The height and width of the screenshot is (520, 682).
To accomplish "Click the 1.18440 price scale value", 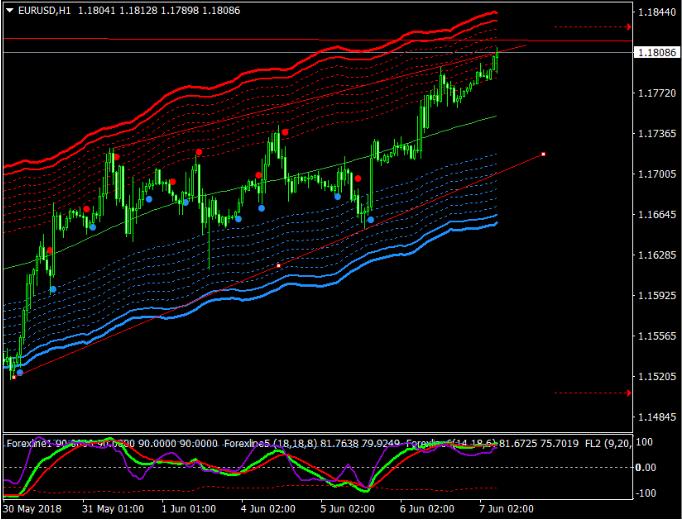I will (x=656, y=13).
